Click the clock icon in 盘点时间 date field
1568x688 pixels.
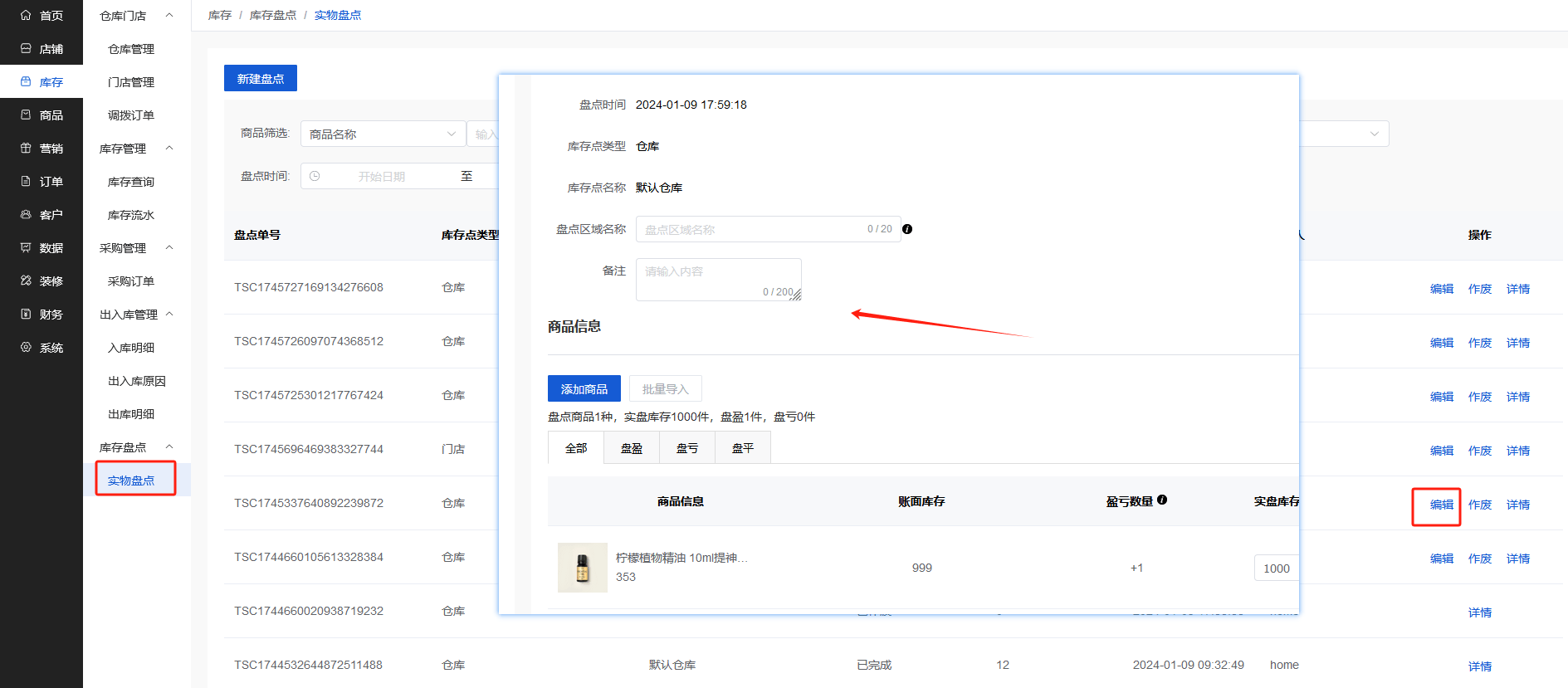(315, 176)
